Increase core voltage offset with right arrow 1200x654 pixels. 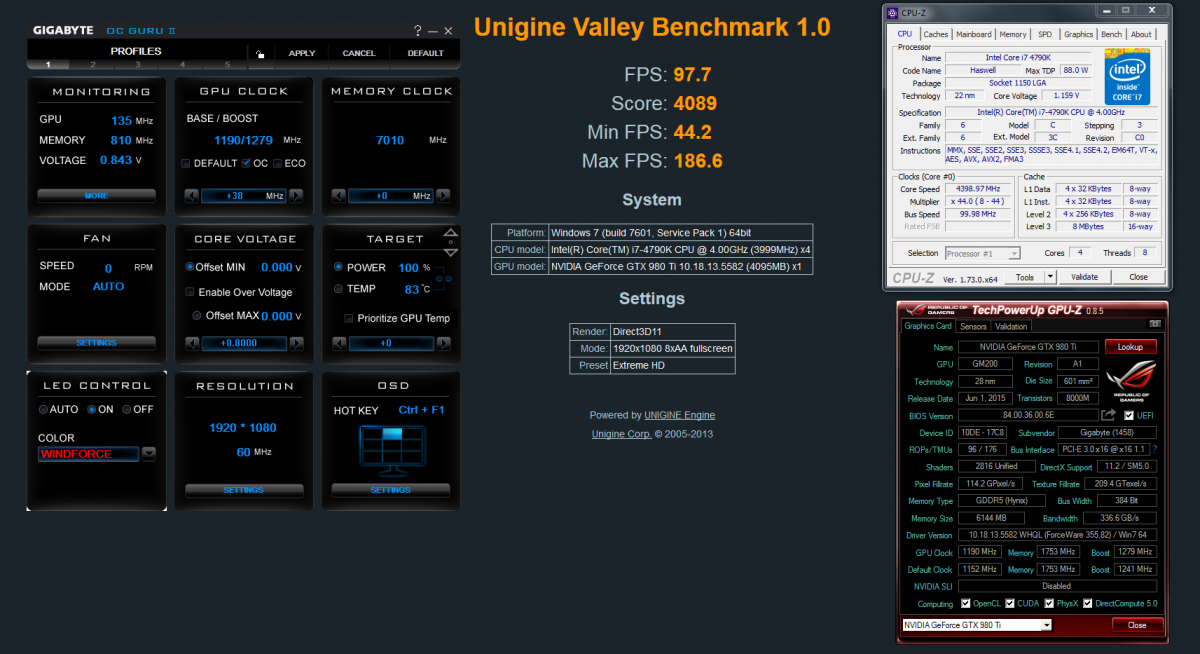296,343
